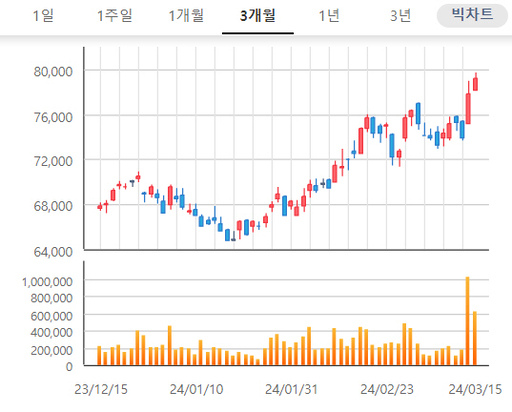Image resolution: width=512 pixels, height=412 pixels.
Task: Click the tallest volume bar above 1,000,000
Action: 467,321
